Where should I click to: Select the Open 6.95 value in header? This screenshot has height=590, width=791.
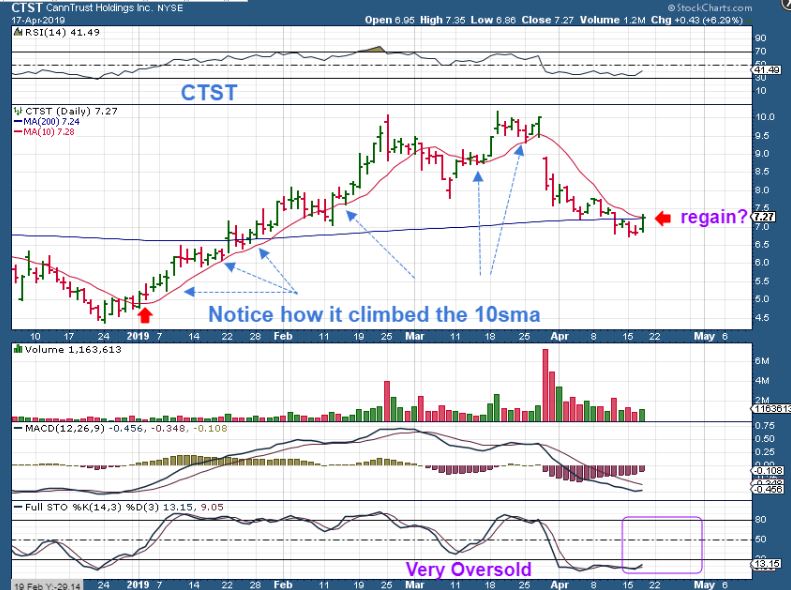click(x=390, y=20)
